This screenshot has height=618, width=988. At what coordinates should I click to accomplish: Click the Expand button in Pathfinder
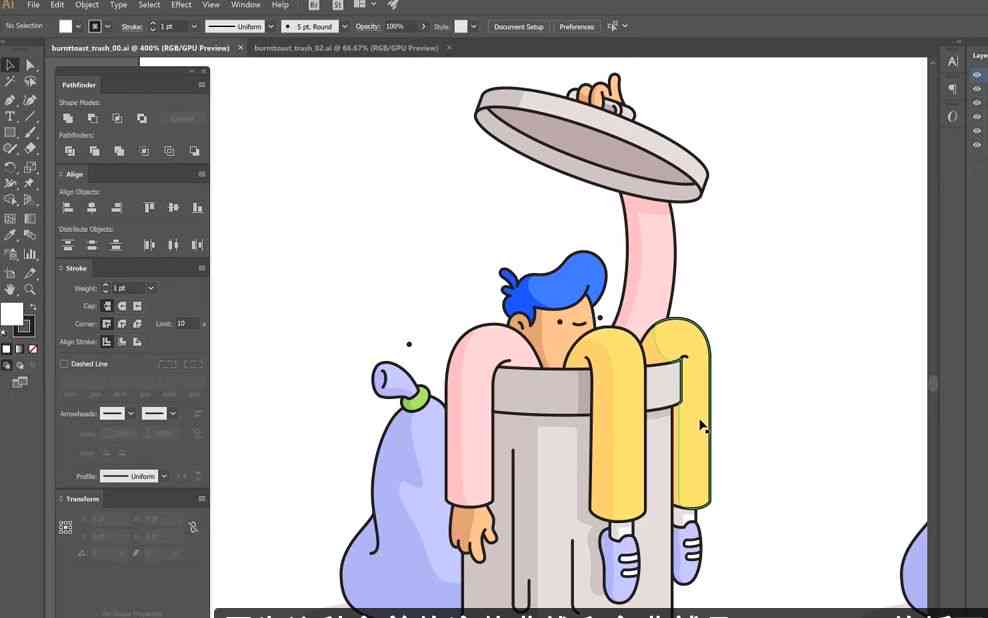click(183, 118)
